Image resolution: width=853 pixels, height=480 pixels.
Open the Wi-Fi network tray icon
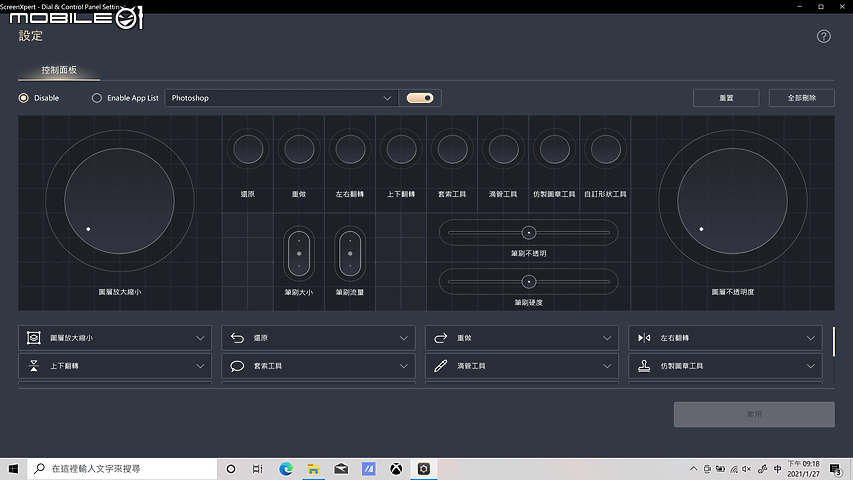pyautogui.click(x=734, y=469)
